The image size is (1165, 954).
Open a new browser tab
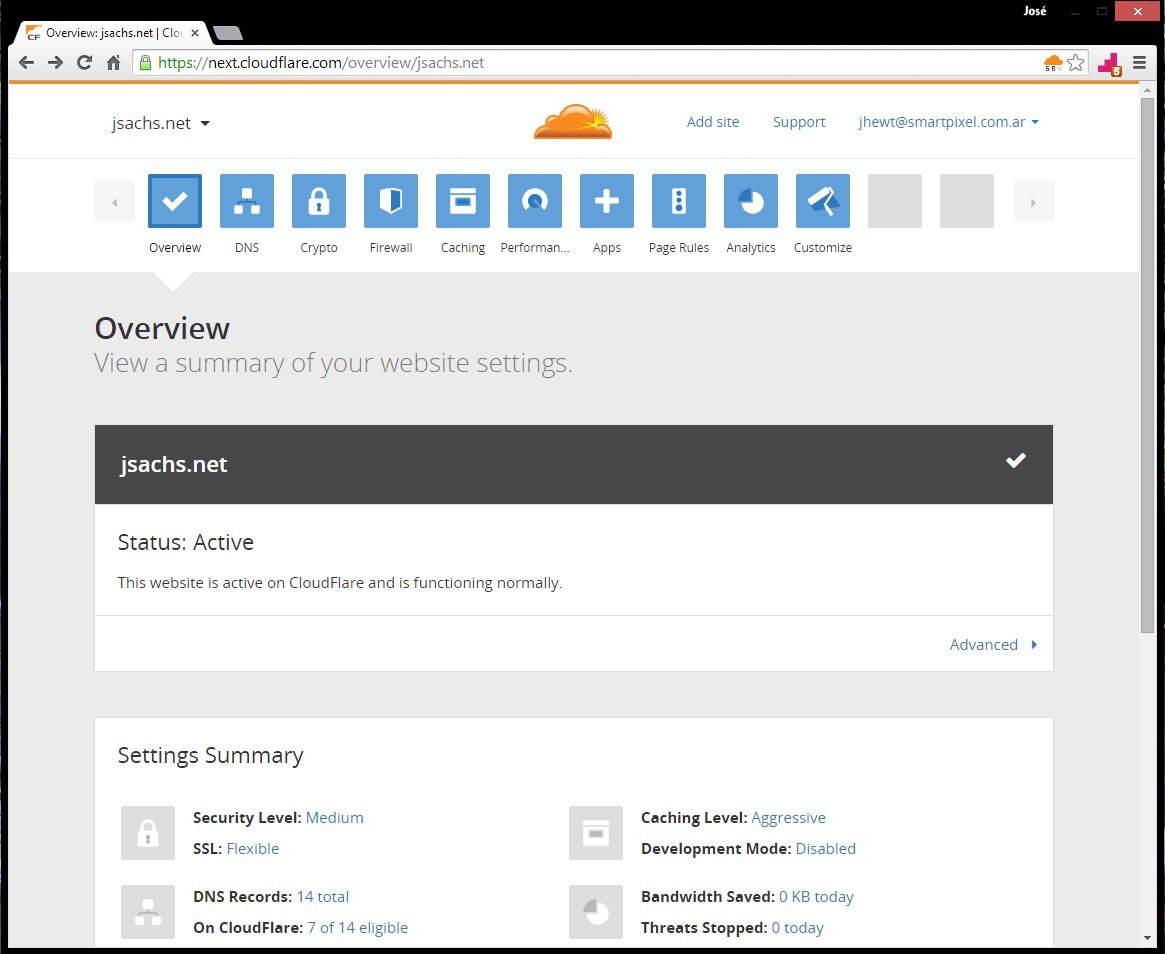(227, 33)
